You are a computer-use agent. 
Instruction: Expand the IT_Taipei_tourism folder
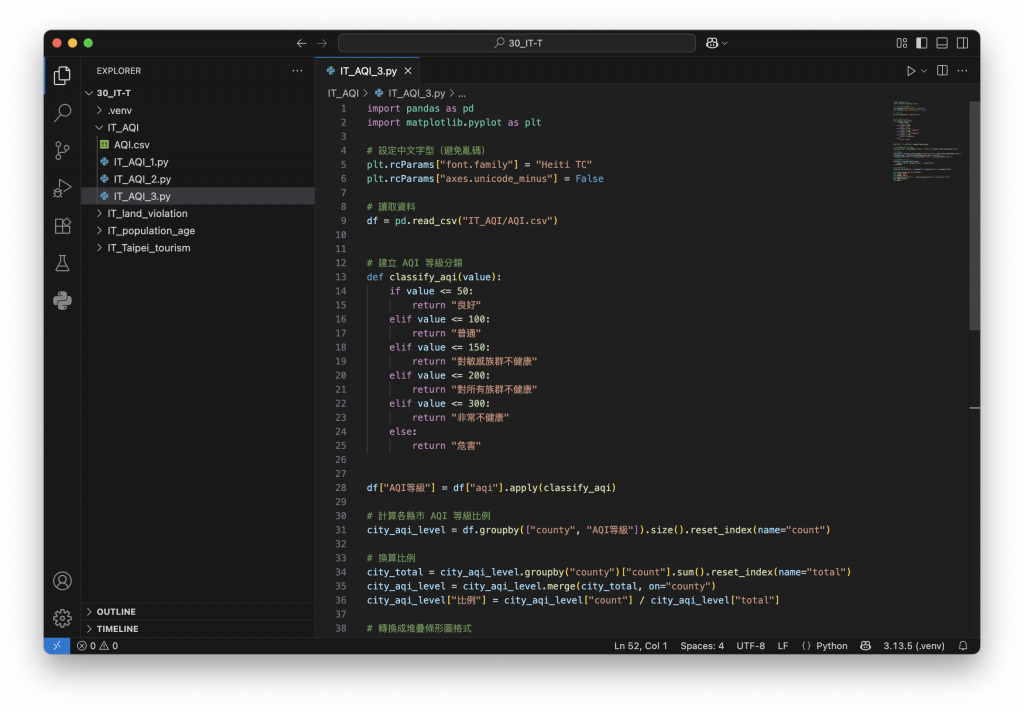tap(99, 248)
